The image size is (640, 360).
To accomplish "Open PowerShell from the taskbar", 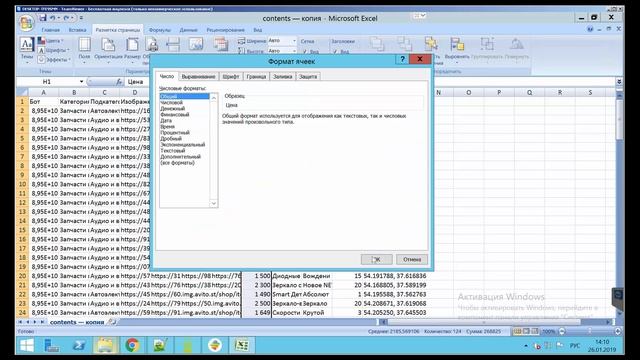I will click(x=78, y=345).
